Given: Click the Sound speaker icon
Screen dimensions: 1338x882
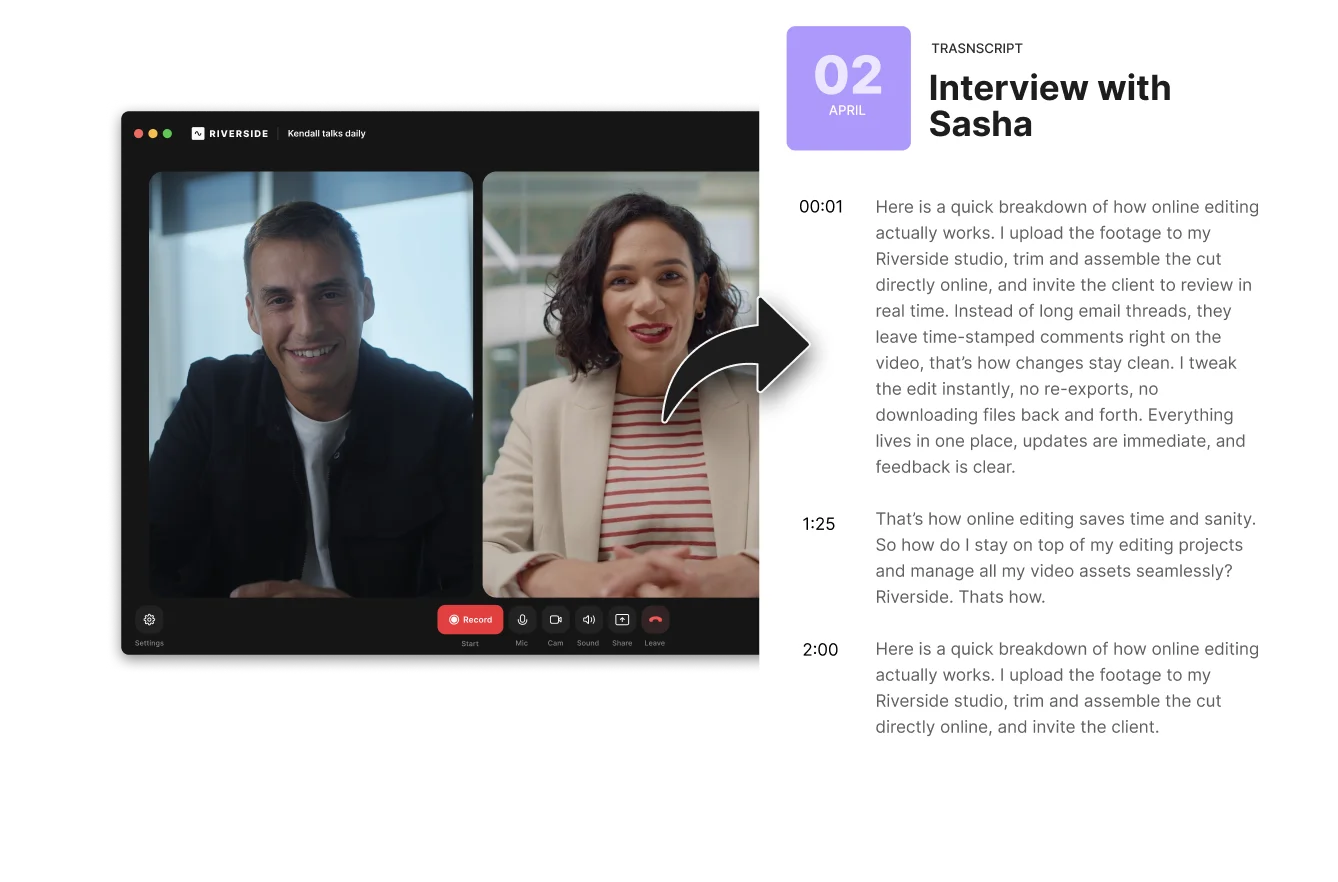Looking at the screenshot, I should 588,620.
